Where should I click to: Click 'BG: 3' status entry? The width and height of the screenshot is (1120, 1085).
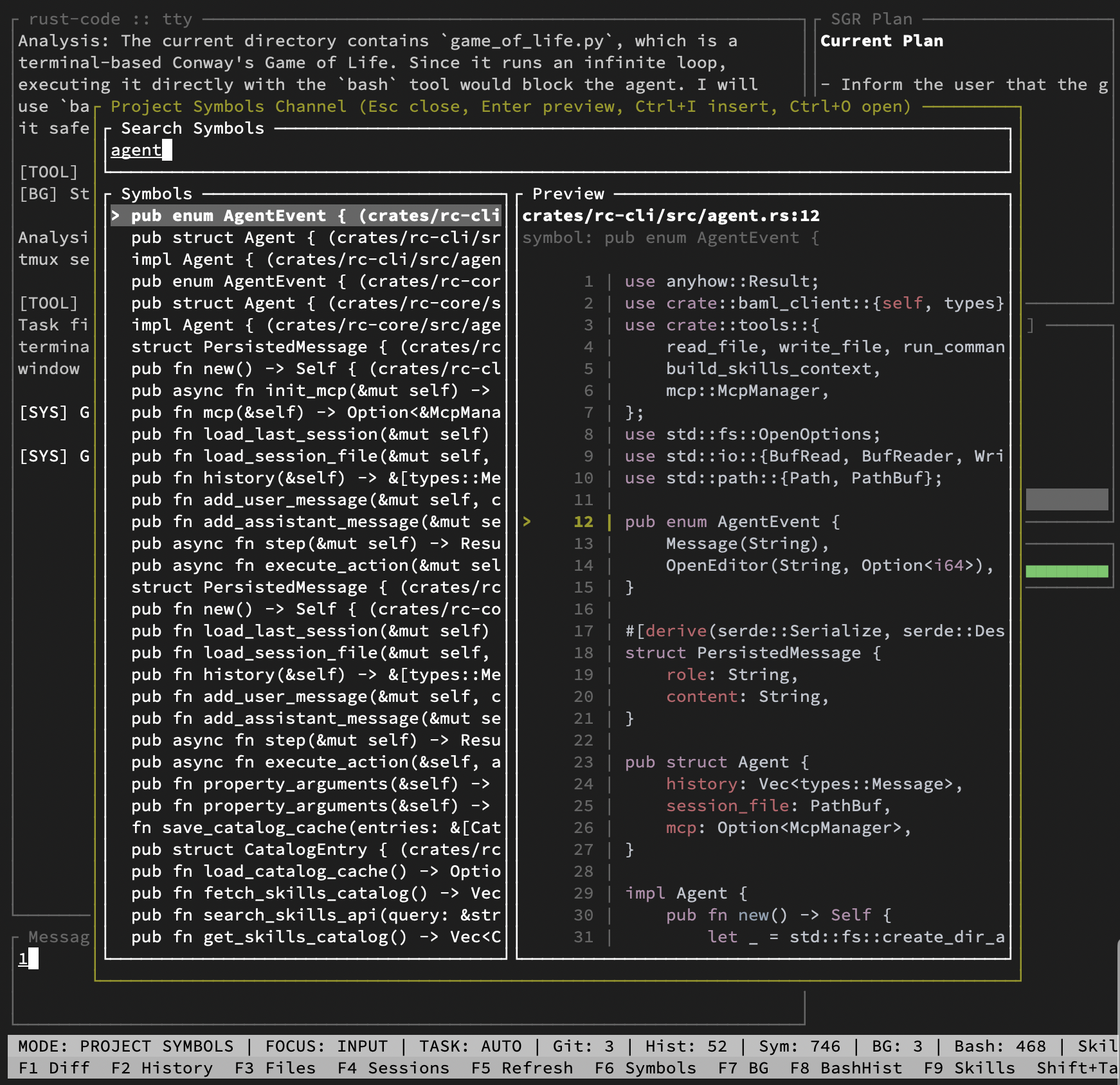point(898,1046)
